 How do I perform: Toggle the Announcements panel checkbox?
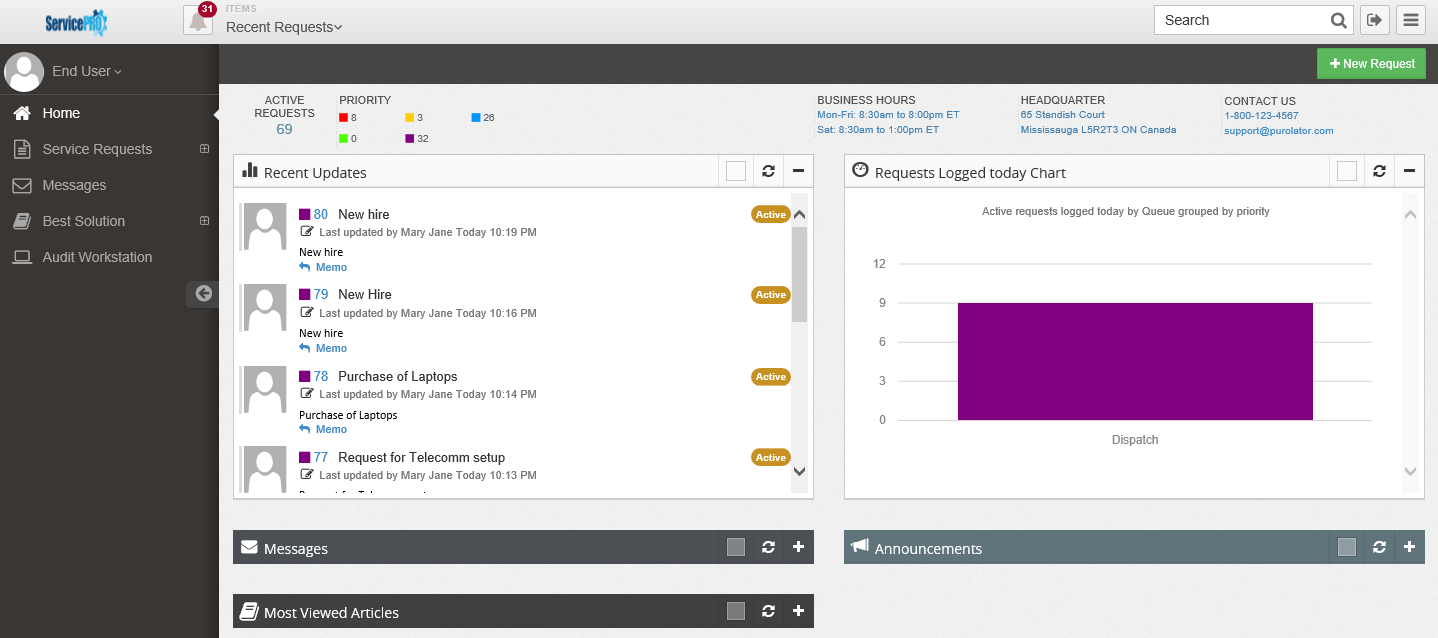coord(1346,547)
